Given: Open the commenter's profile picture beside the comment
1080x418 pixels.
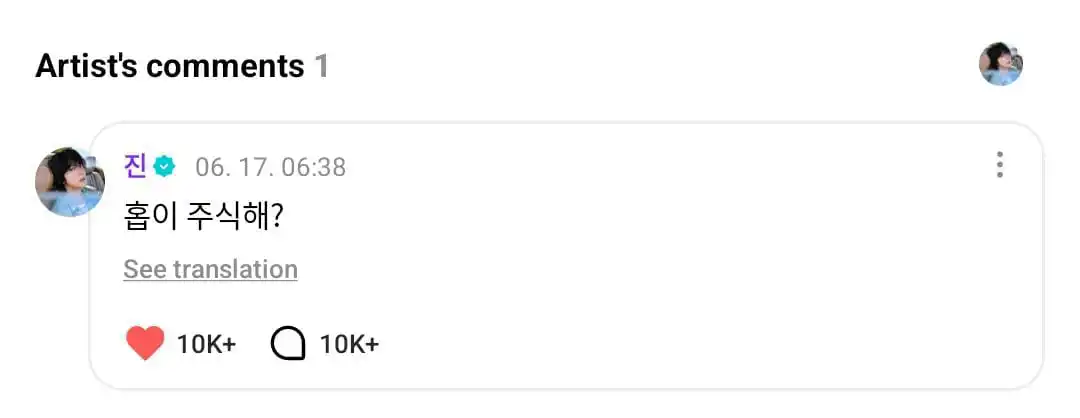Looking at the screenshot, I should (x=70, y=182).
